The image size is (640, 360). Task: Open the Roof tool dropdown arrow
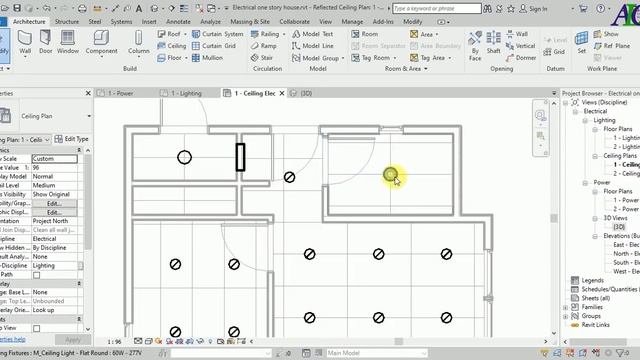[x=185, y=34]
